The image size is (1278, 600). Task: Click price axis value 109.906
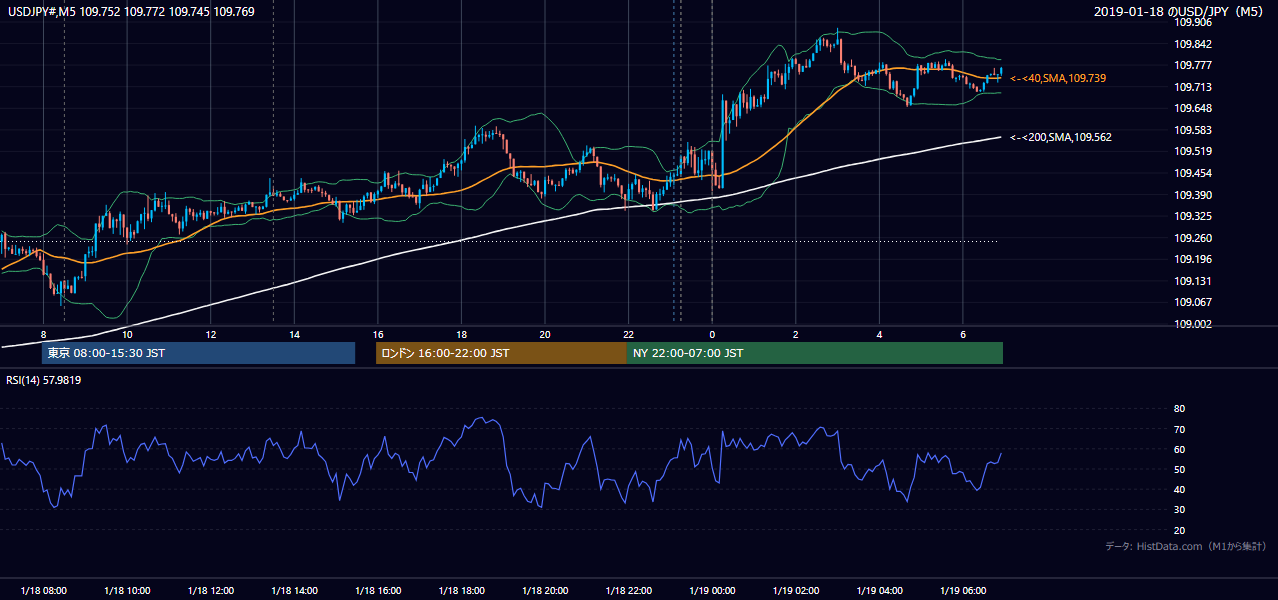point(1193,22)
